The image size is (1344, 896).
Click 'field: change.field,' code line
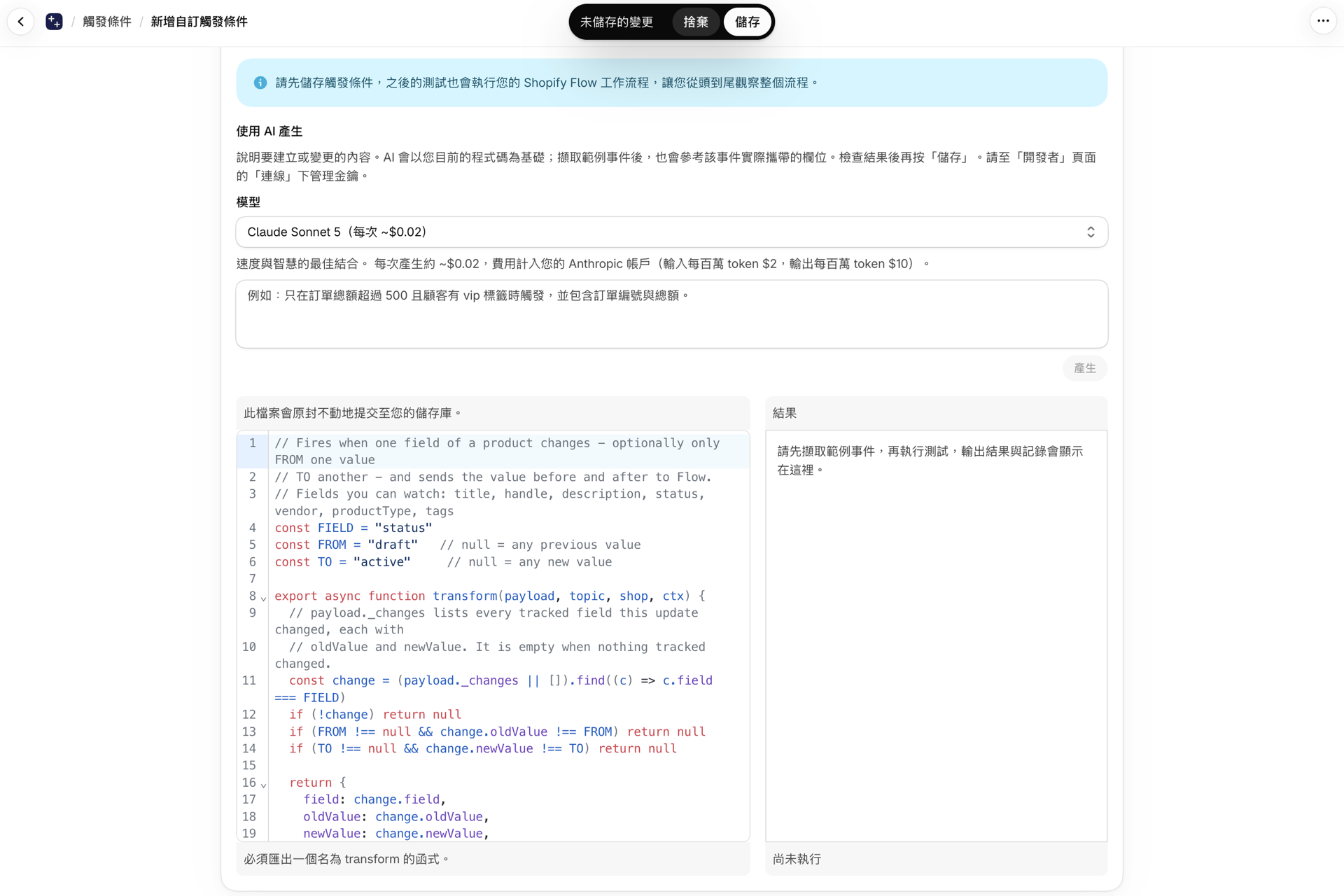[374, 799]
